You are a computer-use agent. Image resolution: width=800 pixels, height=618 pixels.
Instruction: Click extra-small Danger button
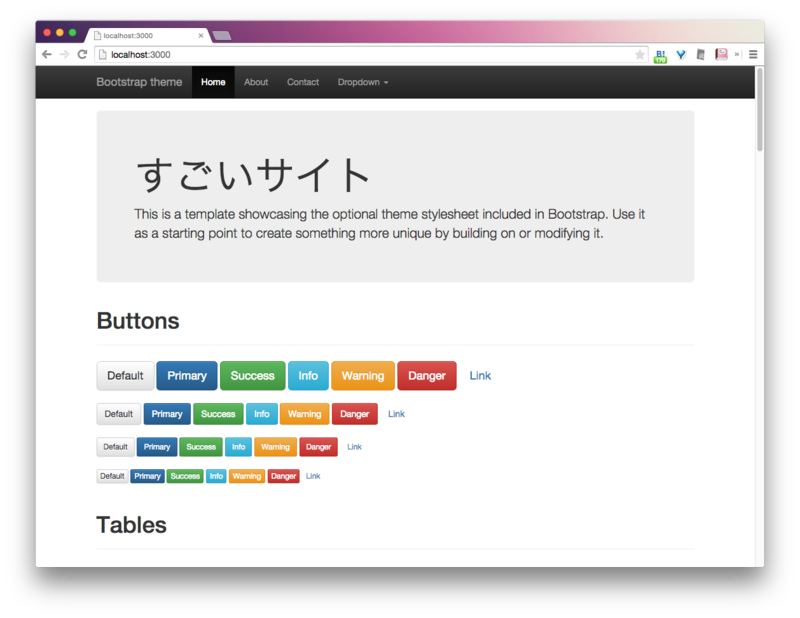tap(284, 476)
